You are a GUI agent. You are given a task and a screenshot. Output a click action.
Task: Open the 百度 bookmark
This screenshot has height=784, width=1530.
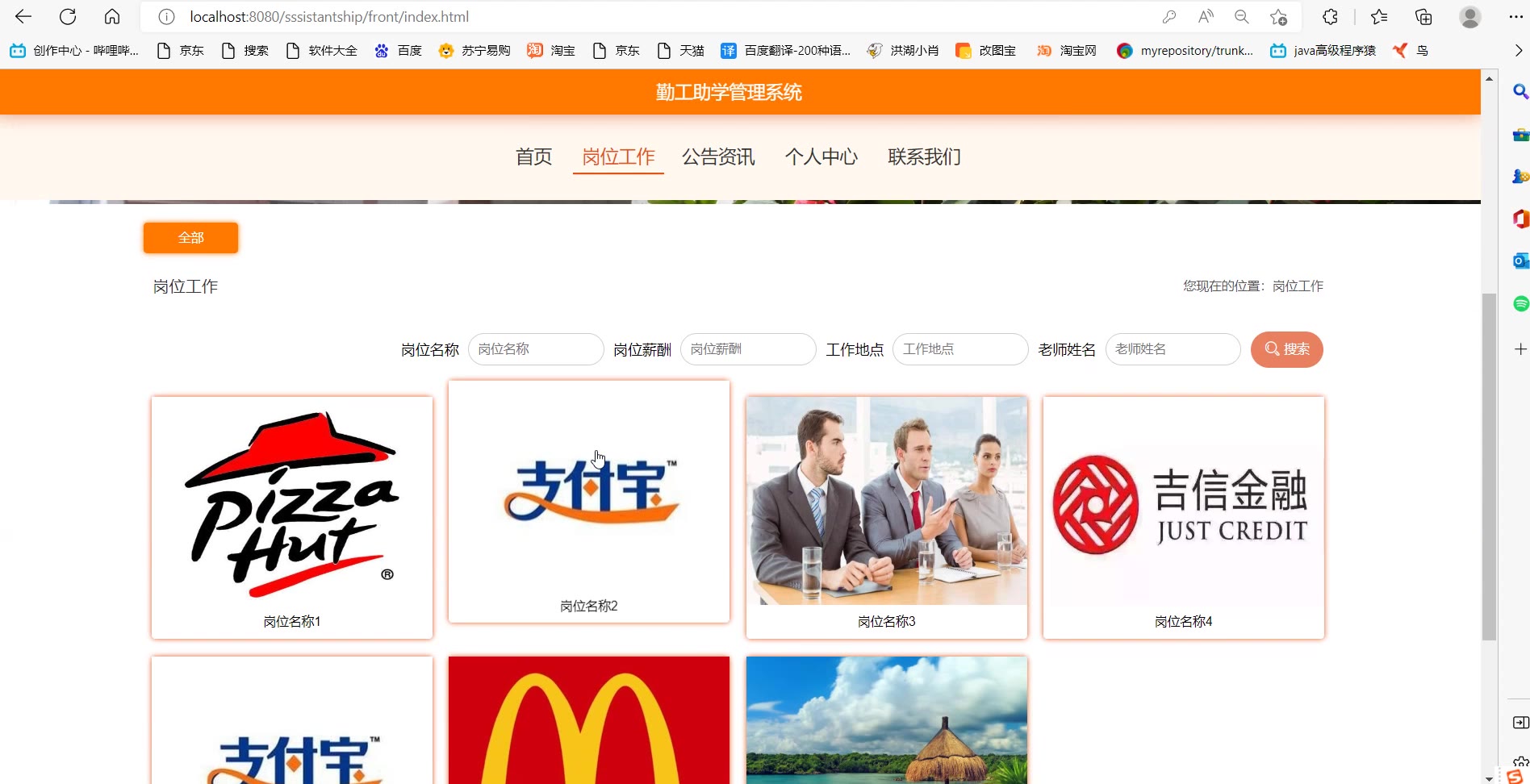click(398, 51)
